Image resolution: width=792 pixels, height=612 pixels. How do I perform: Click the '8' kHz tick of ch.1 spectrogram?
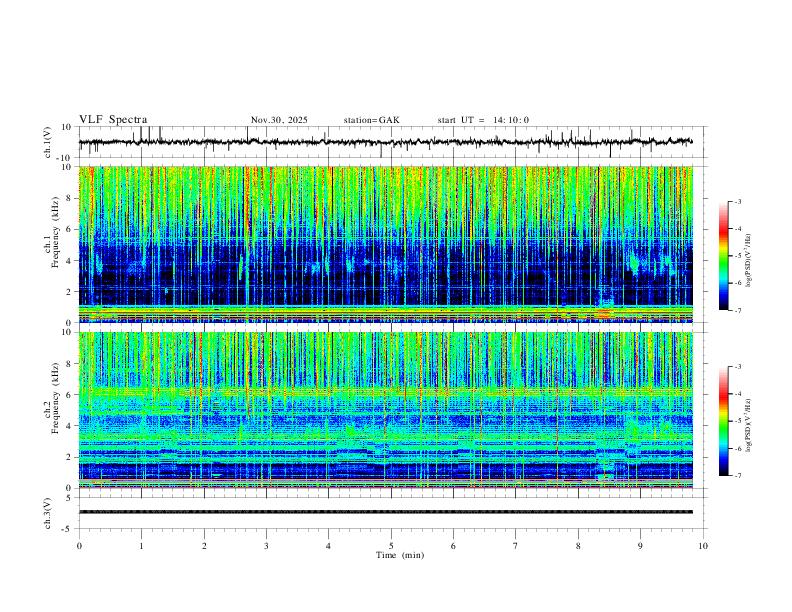coord(70,198)
